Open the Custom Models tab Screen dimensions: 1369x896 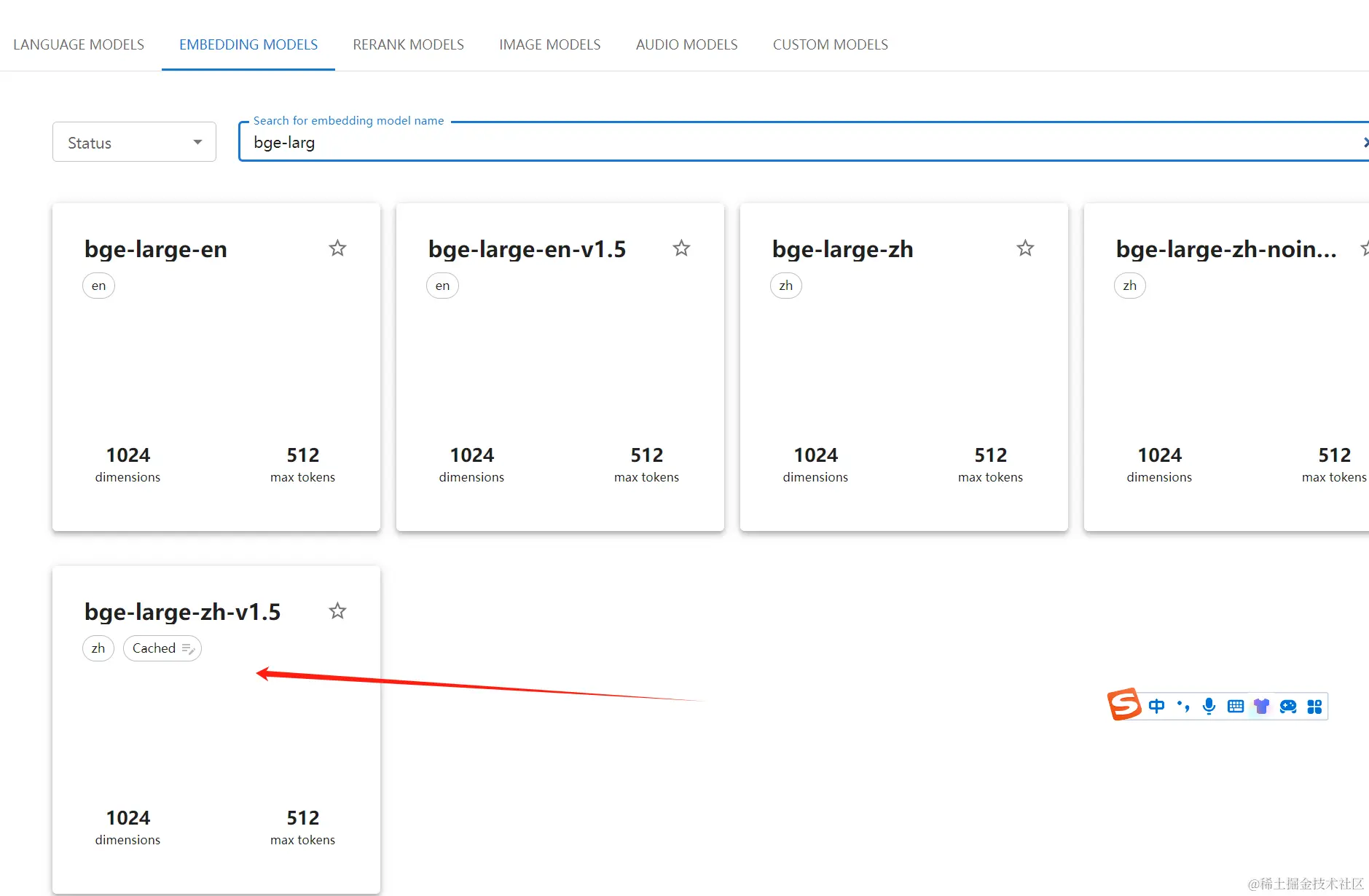(x=830, y=44)
